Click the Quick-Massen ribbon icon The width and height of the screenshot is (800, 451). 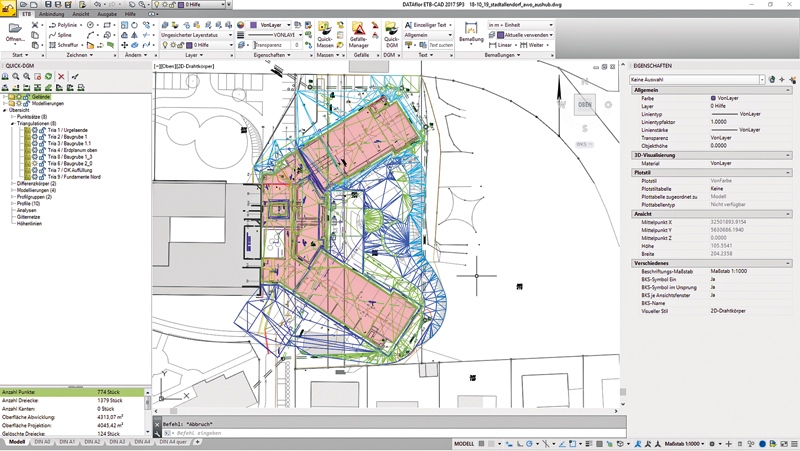coord(325,33)
